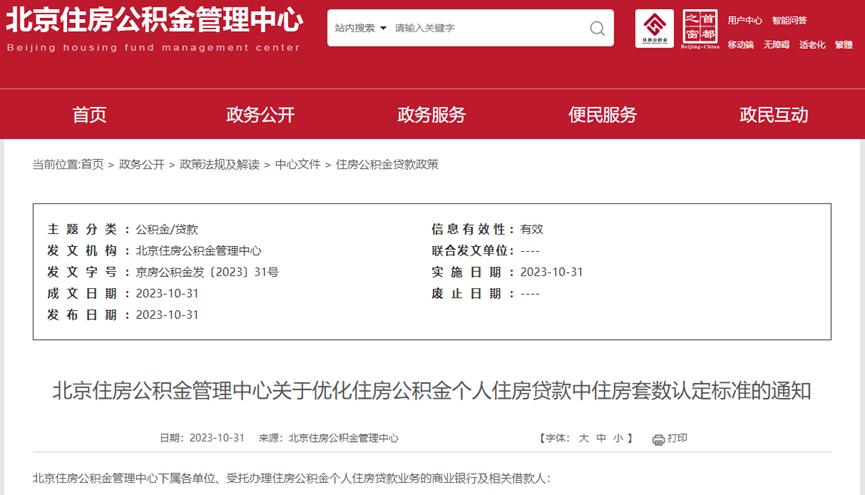
Task: Open the 政务公开 navigation menu
Action: [260, 115]
